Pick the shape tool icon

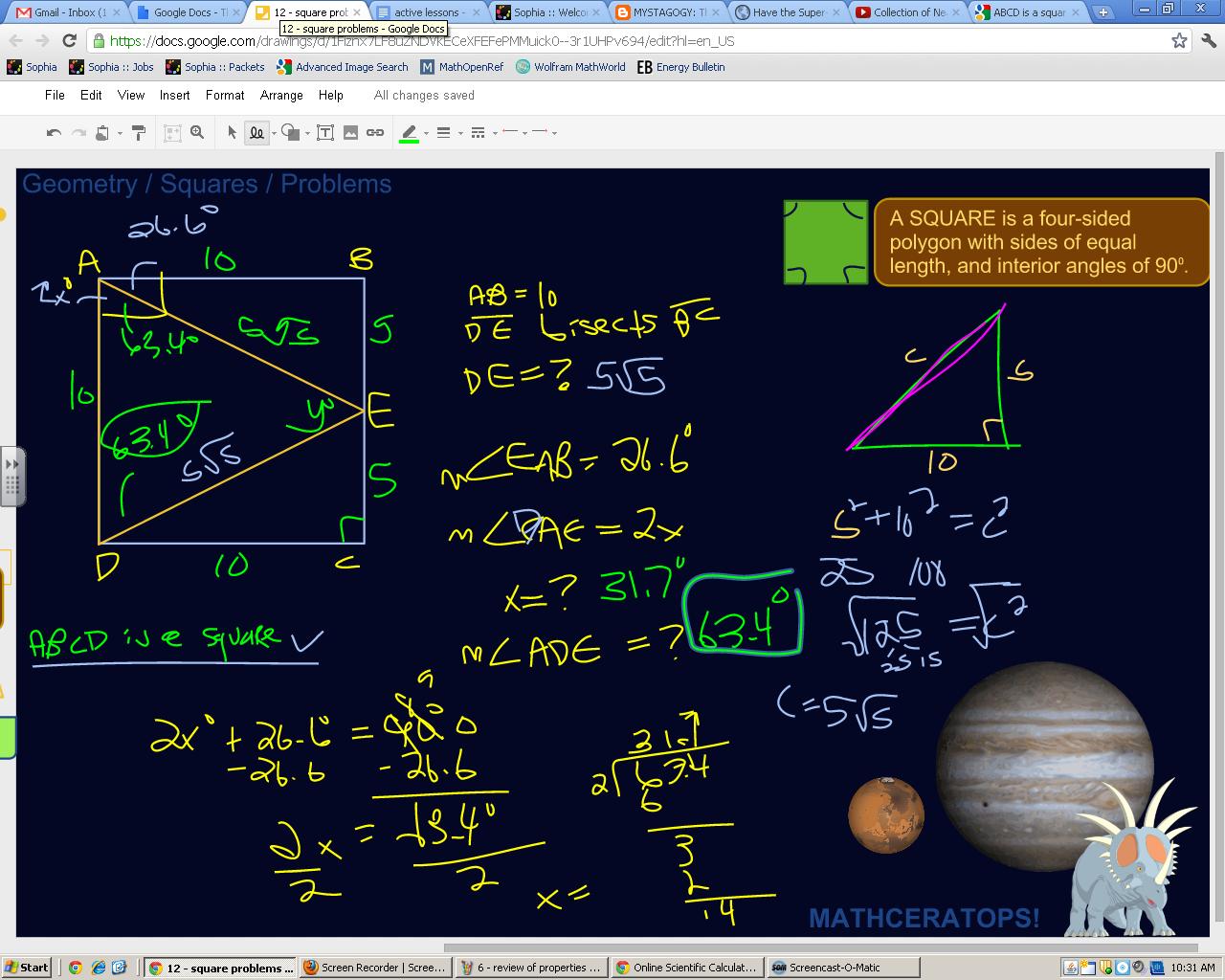(291, 133)
